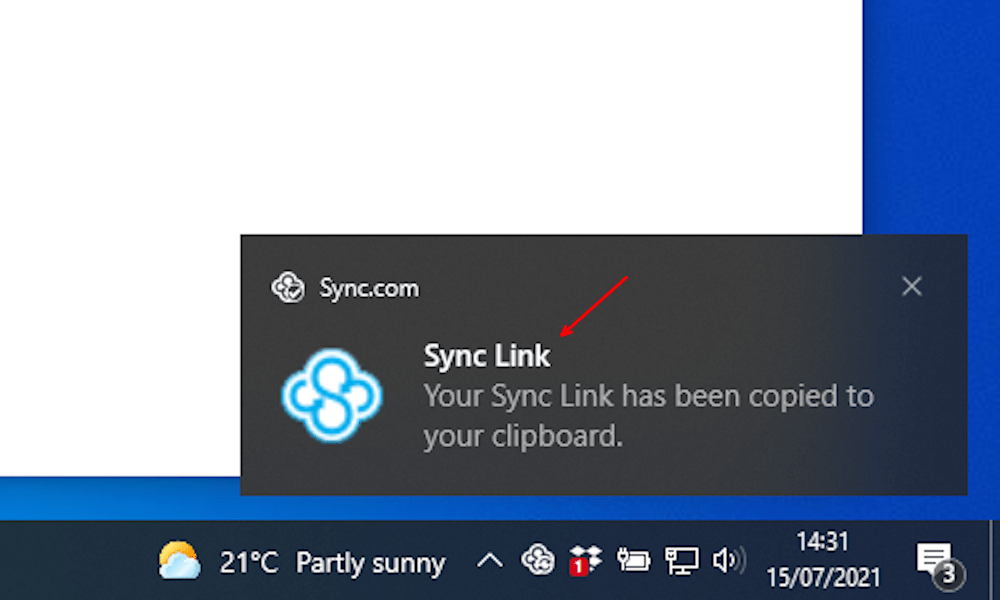
Task: Click the 'copied to your clipboard' message text
Action: (x=649, y=416)
